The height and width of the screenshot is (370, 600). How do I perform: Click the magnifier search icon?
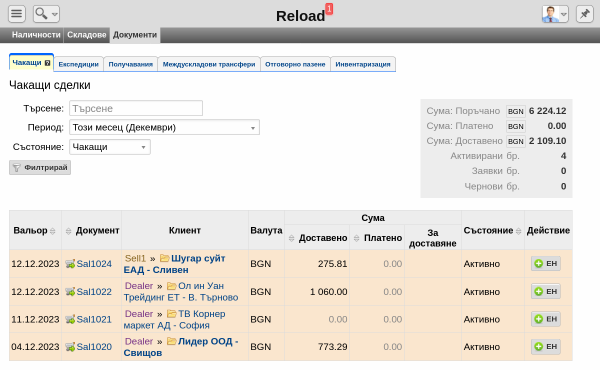41,14
